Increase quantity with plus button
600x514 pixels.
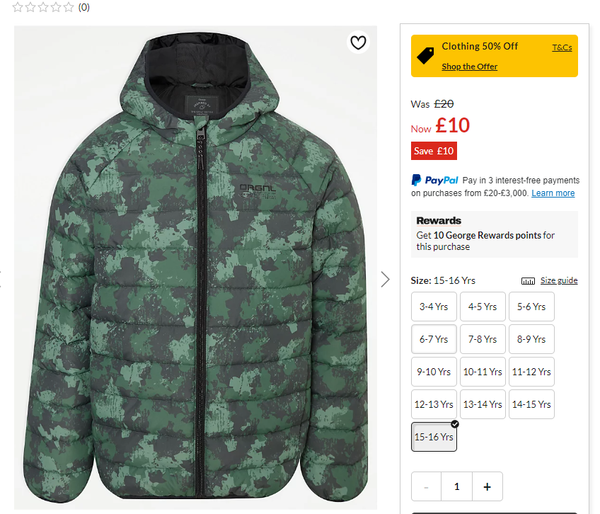tap(487, 486)
